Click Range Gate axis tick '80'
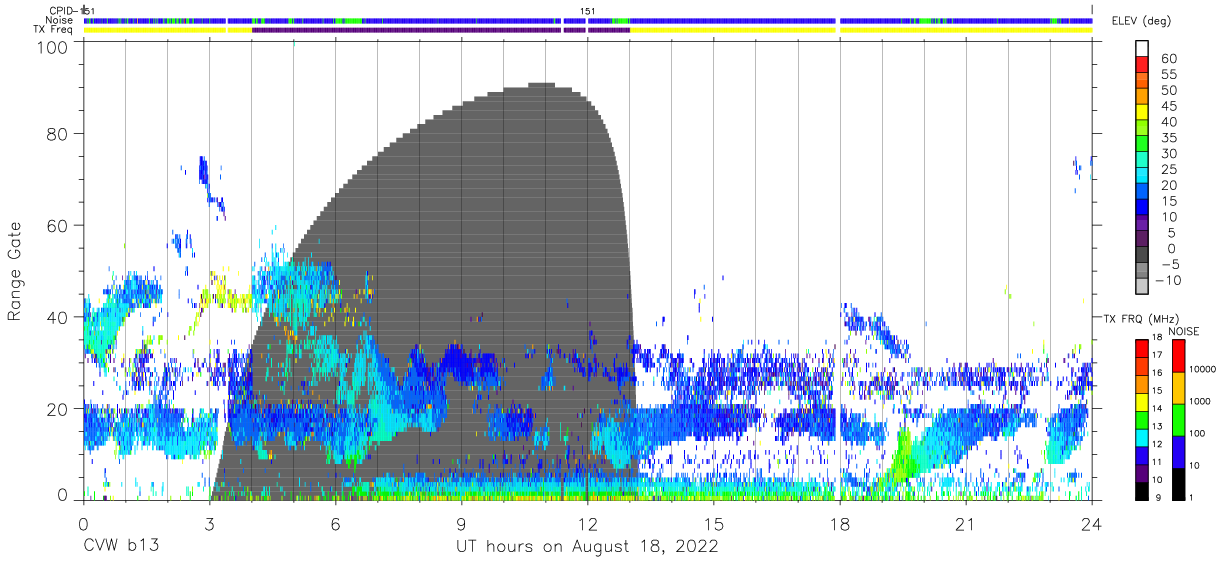 click(x=58, y=134)
